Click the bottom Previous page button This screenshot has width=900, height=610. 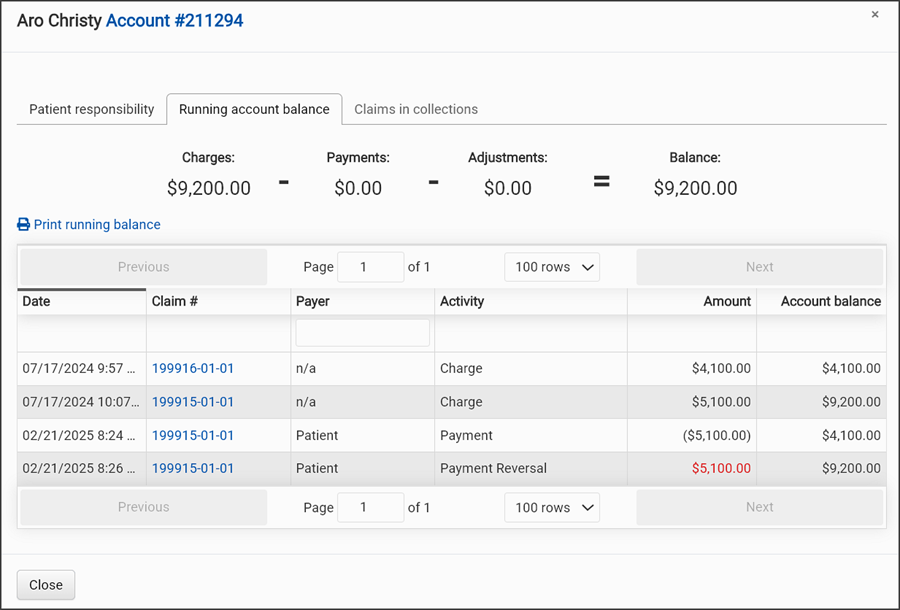pyautogui.click(x=143, y=507)
